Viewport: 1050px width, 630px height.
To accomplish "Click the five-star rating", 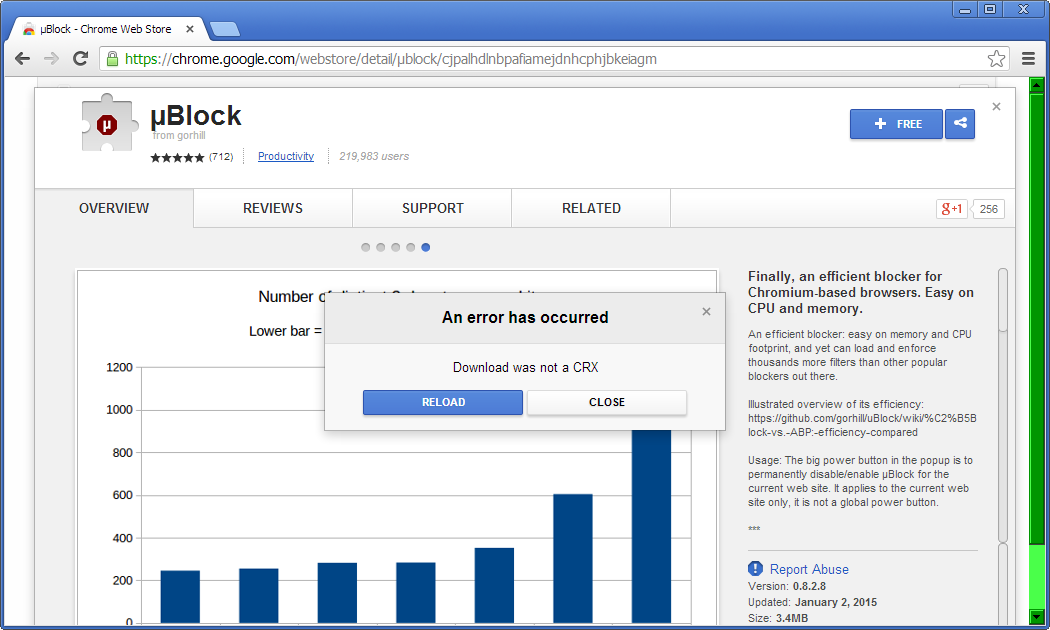I will point(177,157).
